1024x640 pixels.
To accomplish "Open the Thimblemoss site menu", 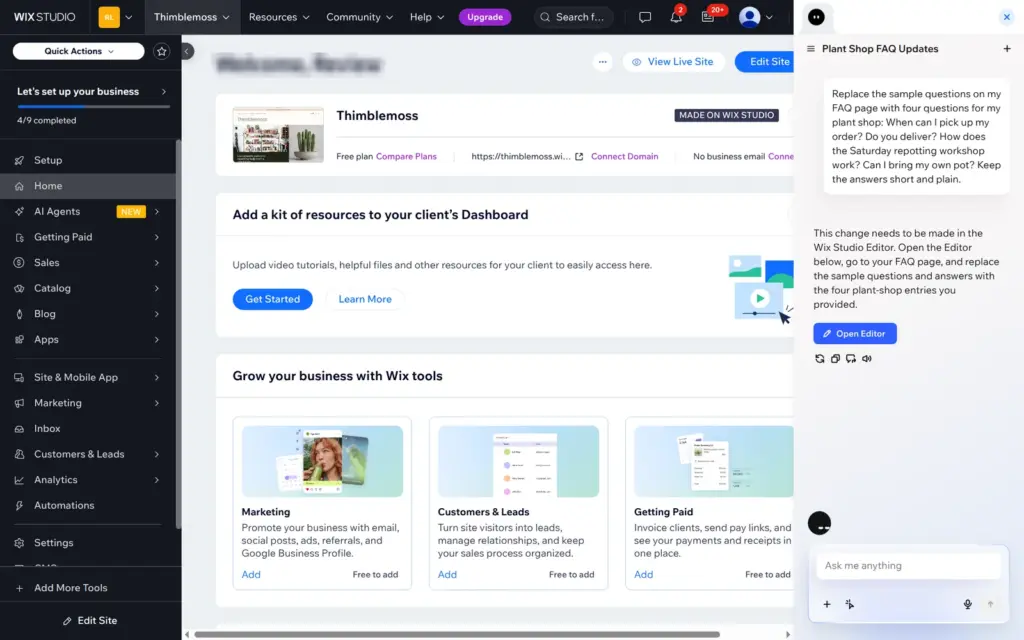I will click(191, 17).
